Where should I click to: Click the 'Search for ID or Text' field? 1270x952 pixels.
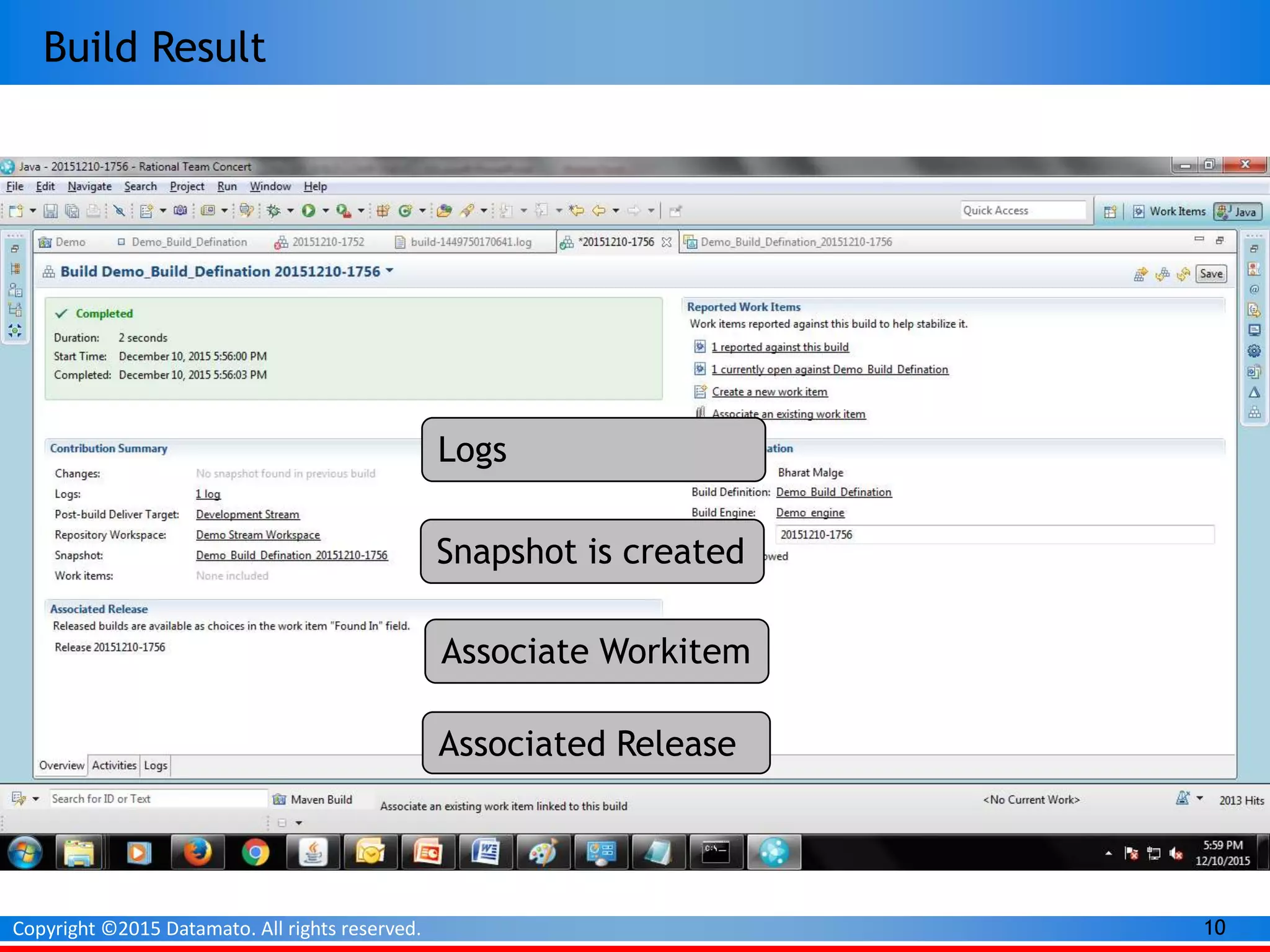pyautogui.click(x=158, y=800)
